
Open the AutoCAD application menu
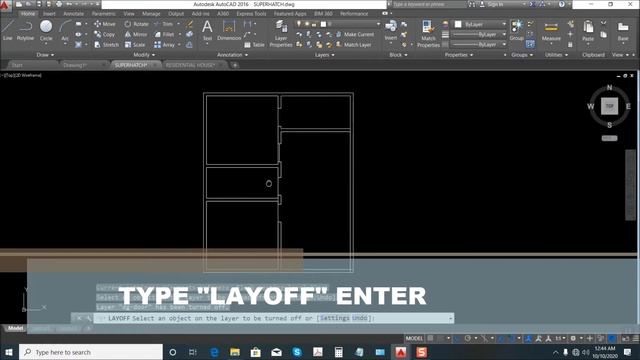tap(5, 5)
